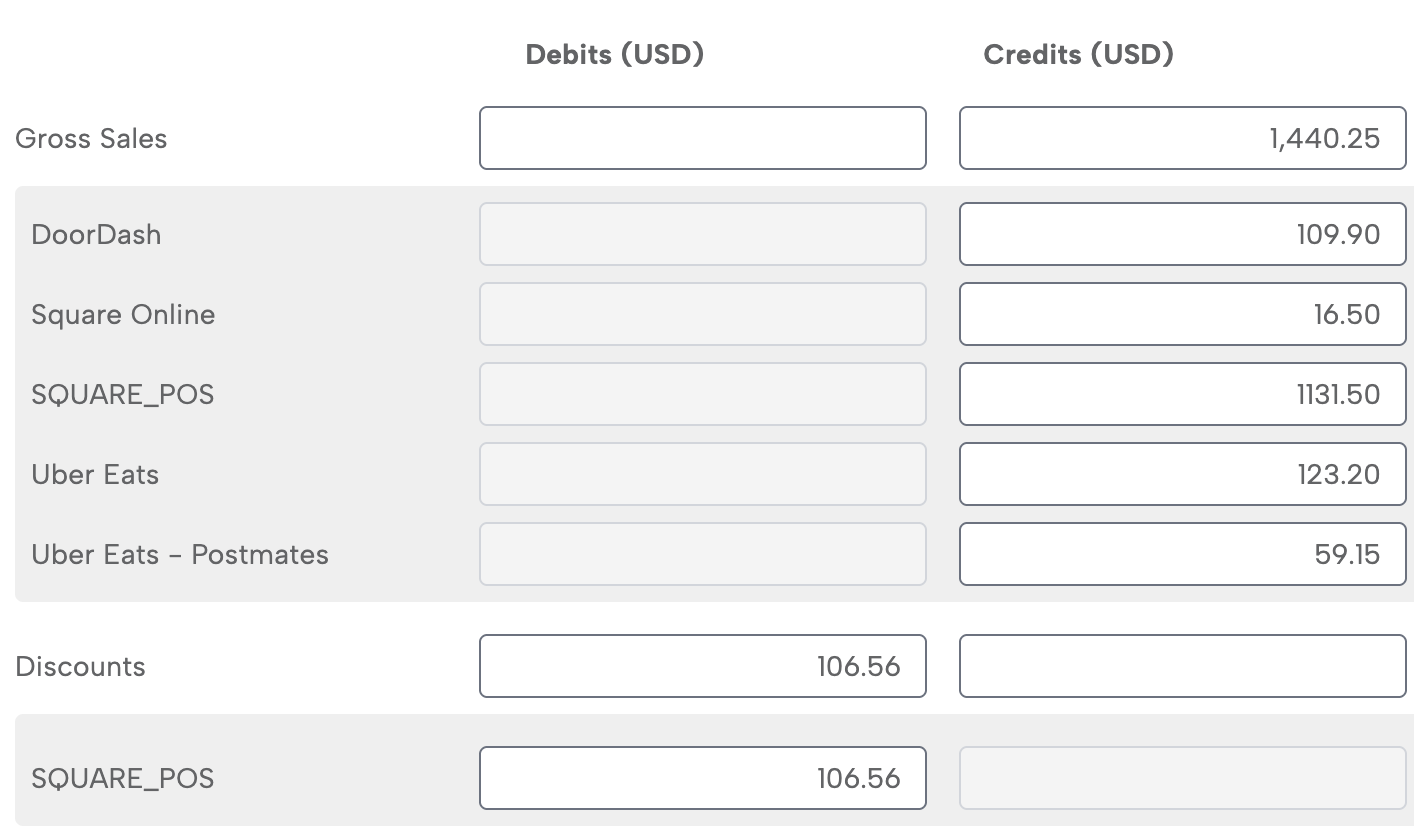Edit the Discounts debit field
This screenshot has width=1414, height=840.
point(702,666)
